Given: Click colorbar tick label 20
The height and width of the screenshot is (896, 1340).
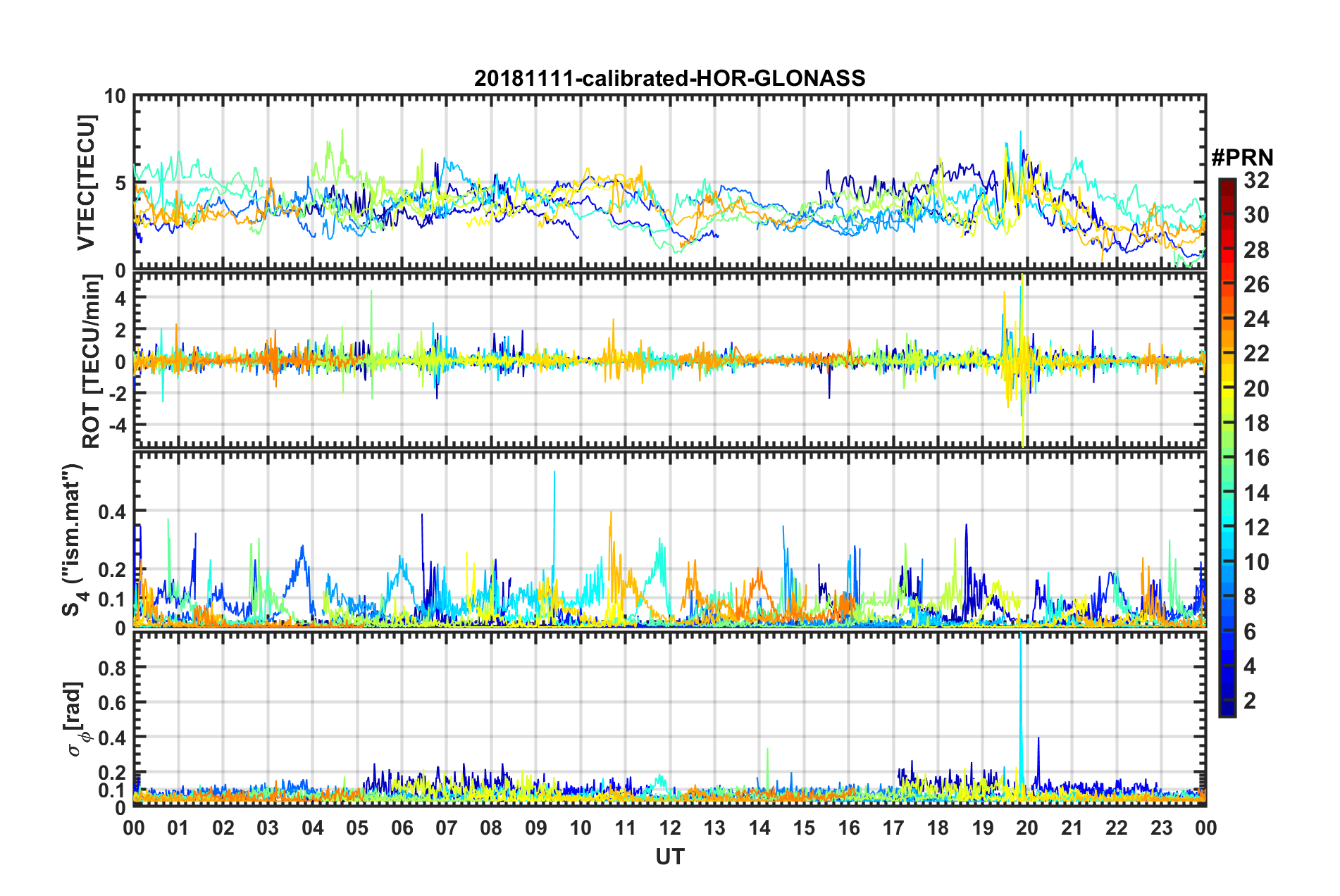Looking at the screenshot, I should 1256,389.
